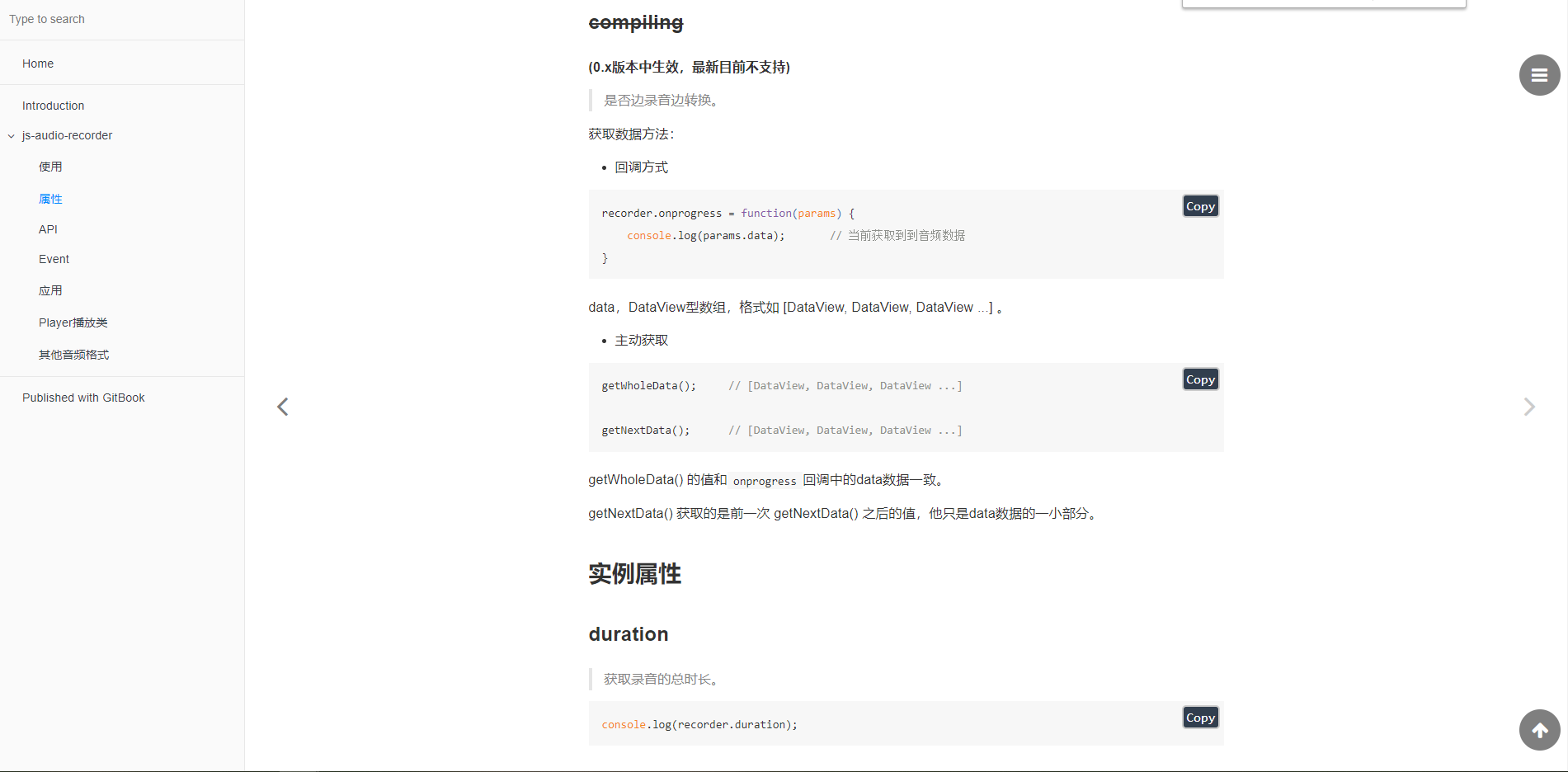Screen dimensions: 1568x772
Task: Navigate to the 应用 page
Action: click(x=50, y=290)
